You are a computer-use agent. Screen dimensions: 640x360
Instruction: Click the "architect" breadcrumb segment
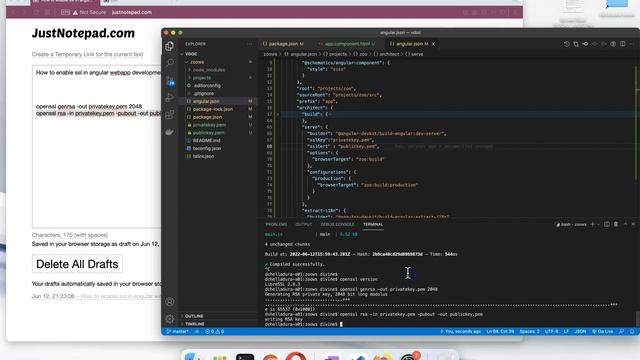387,54
